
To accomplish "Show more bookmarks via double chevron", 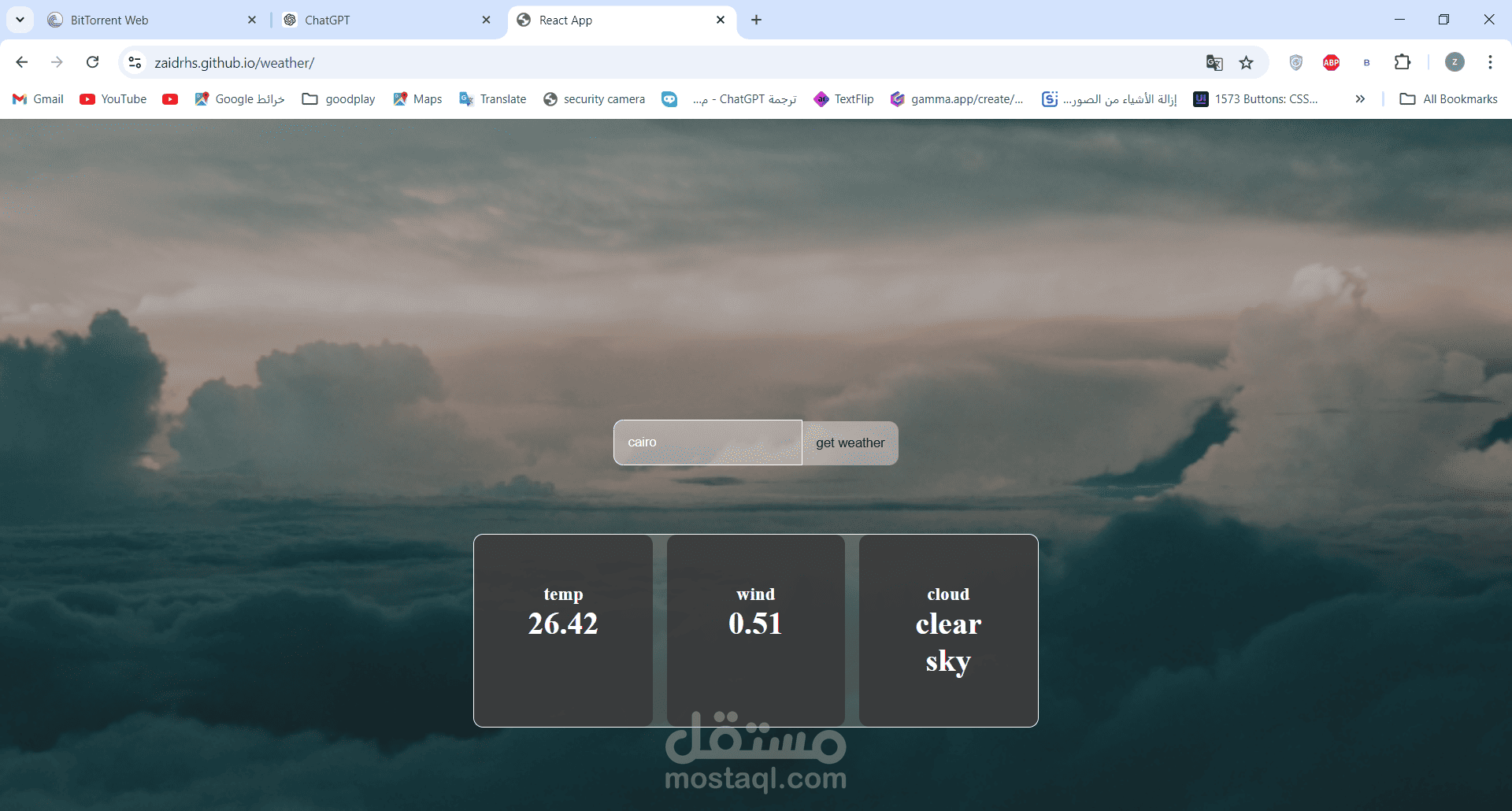I will click(x=1360, y=98).
